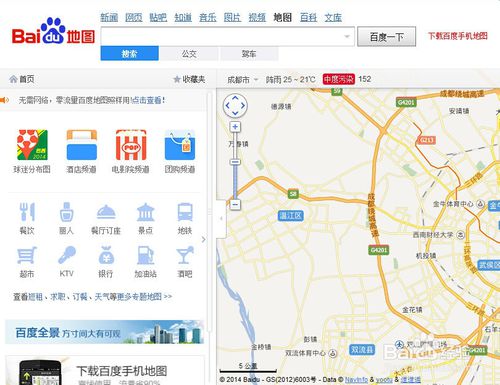This screenshot has width=500, height=385.
Task: Click the 金牛体育中心 map marker
Action: pos(480,203)
